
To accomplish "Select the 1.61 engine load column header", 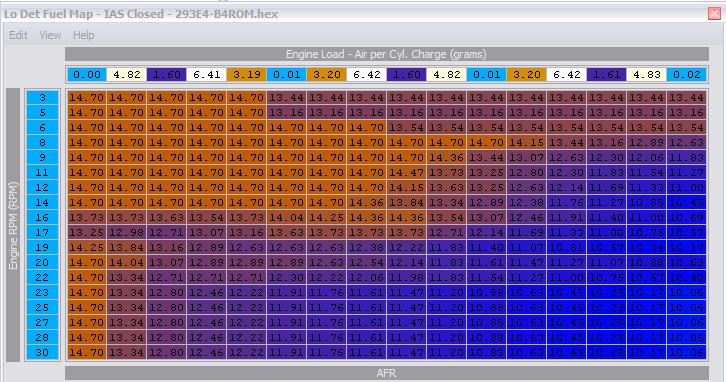I will 607,75.
